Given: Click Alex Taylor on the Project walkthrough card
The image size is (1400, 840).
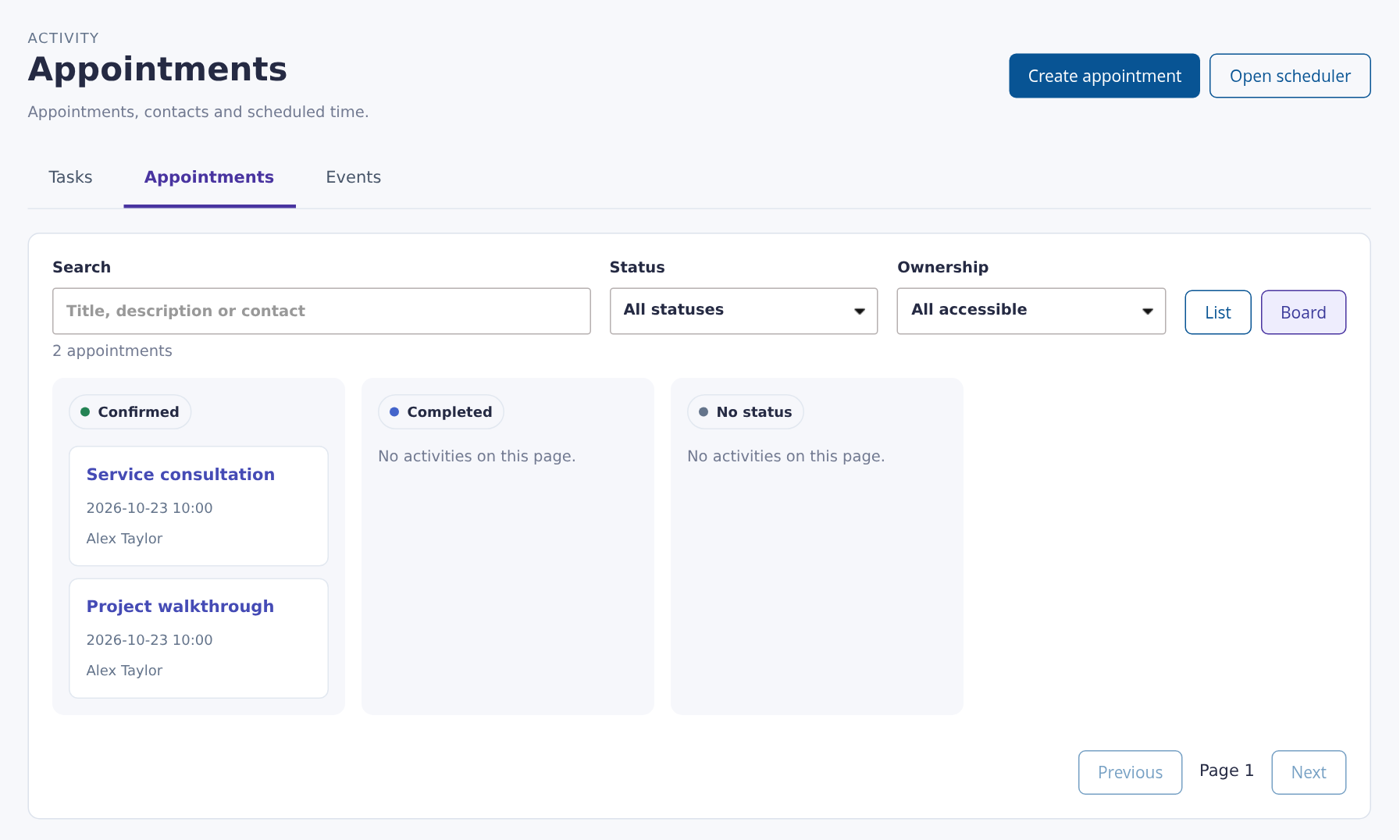Looking at the screenshot, I should 124,671.
